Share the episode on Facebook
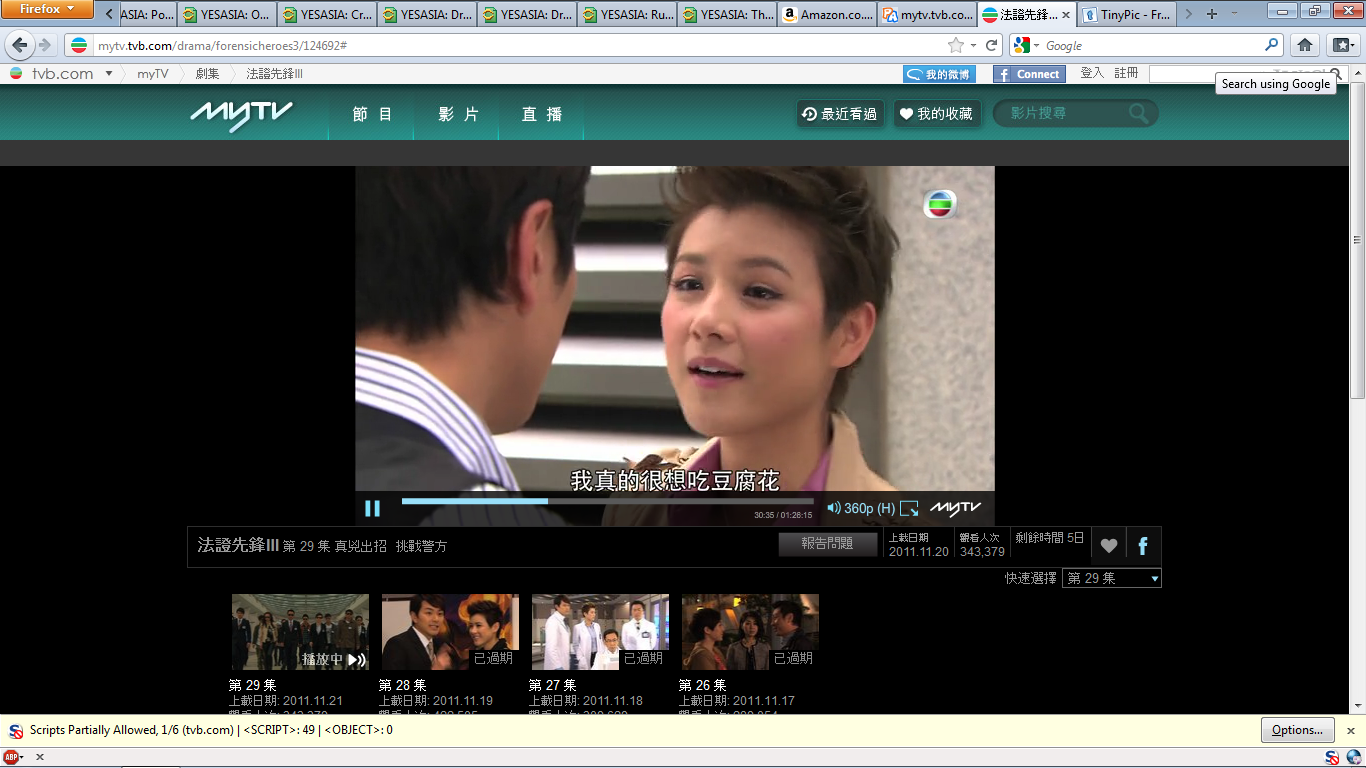The width and height of the screenshot is (1366, 768). (1143, 546)
